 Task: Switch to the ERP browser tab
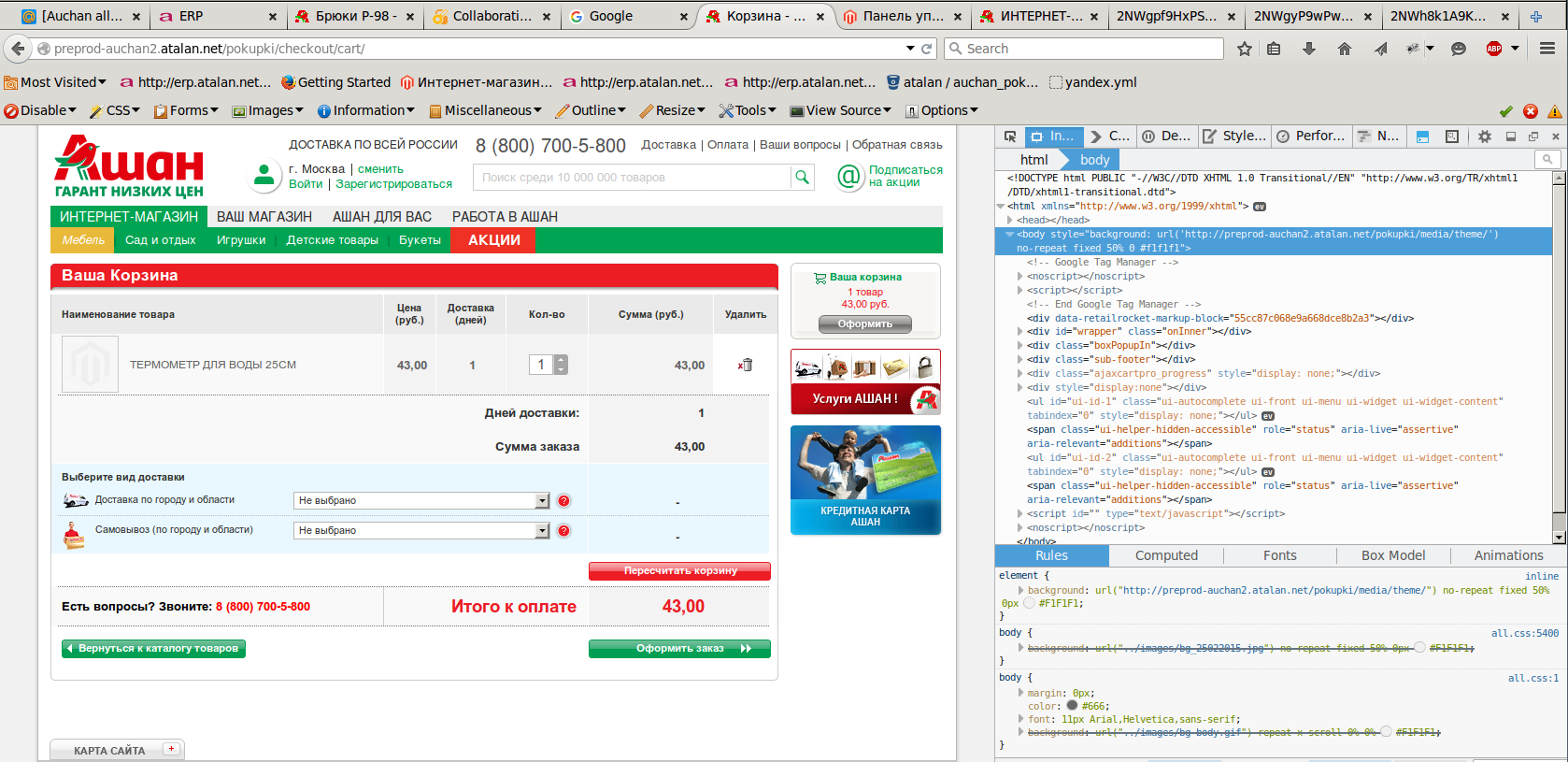tap(220, 16)
